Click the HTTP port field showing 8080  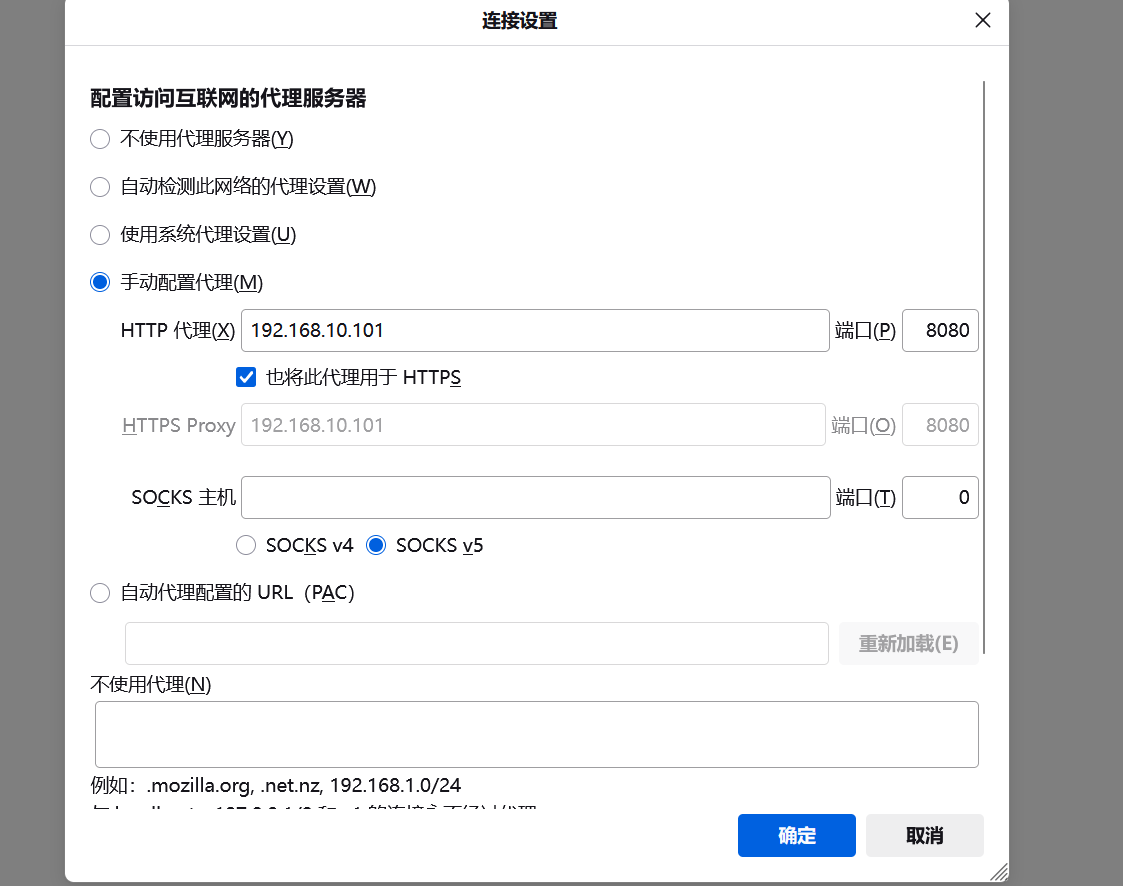[x=940, y=330]
